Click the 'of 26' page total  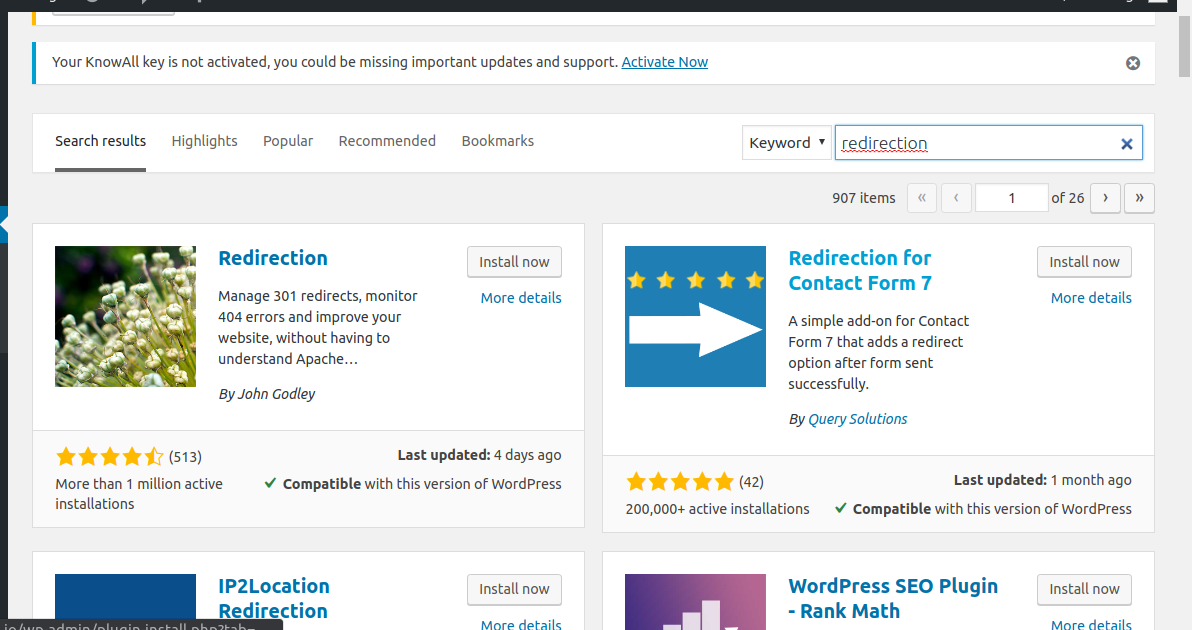click(1067, 198)
